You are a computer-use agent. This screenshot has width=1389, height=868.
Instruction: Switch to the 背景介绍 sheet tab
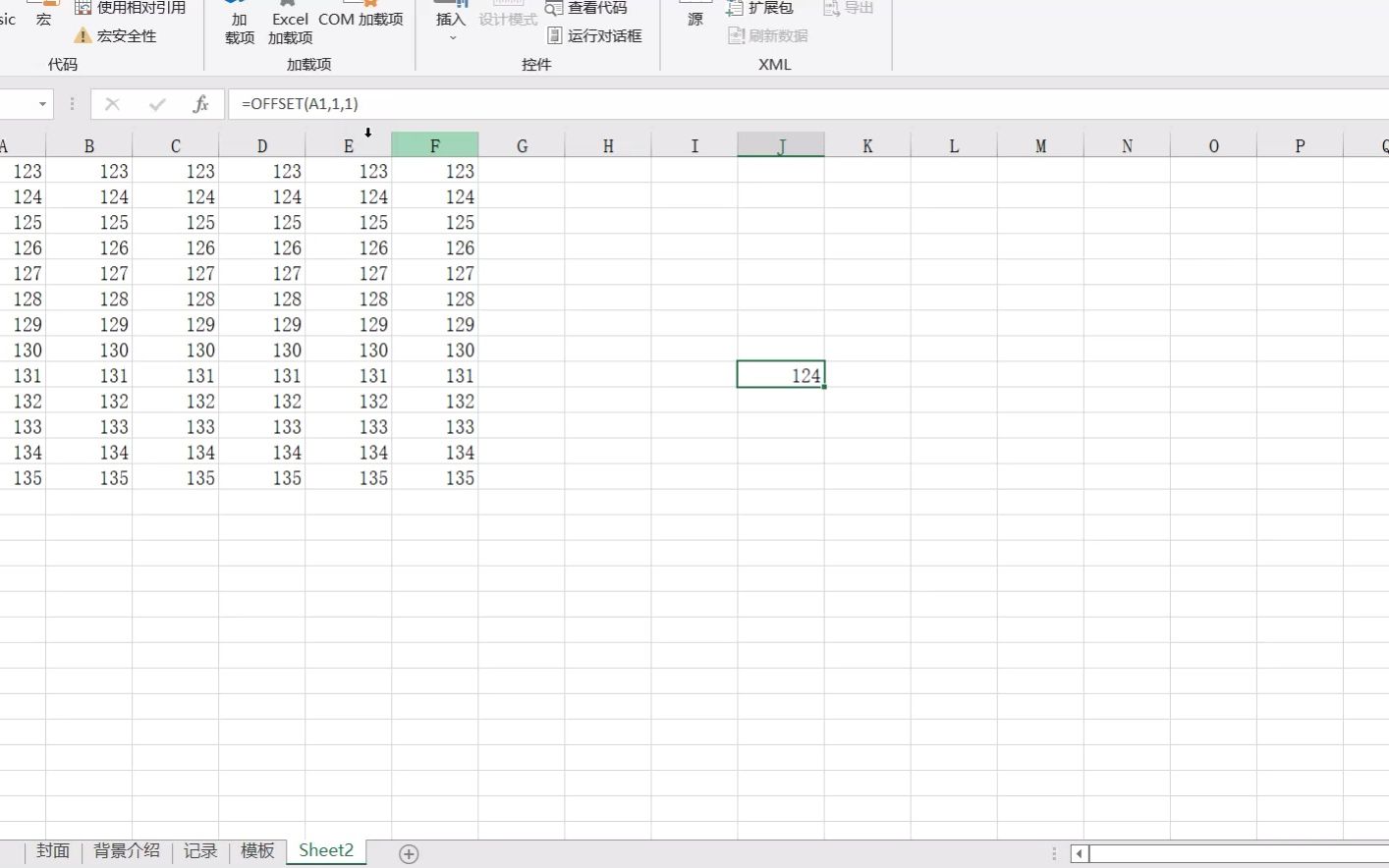pyautogui.click(x=127, y=851)
